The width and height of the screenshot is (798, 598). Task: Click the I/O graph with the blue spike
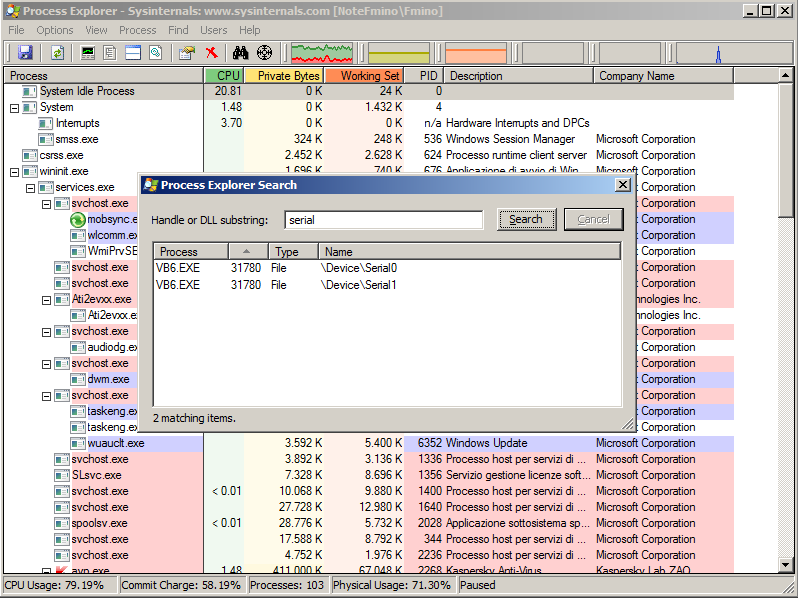point(733,53)
